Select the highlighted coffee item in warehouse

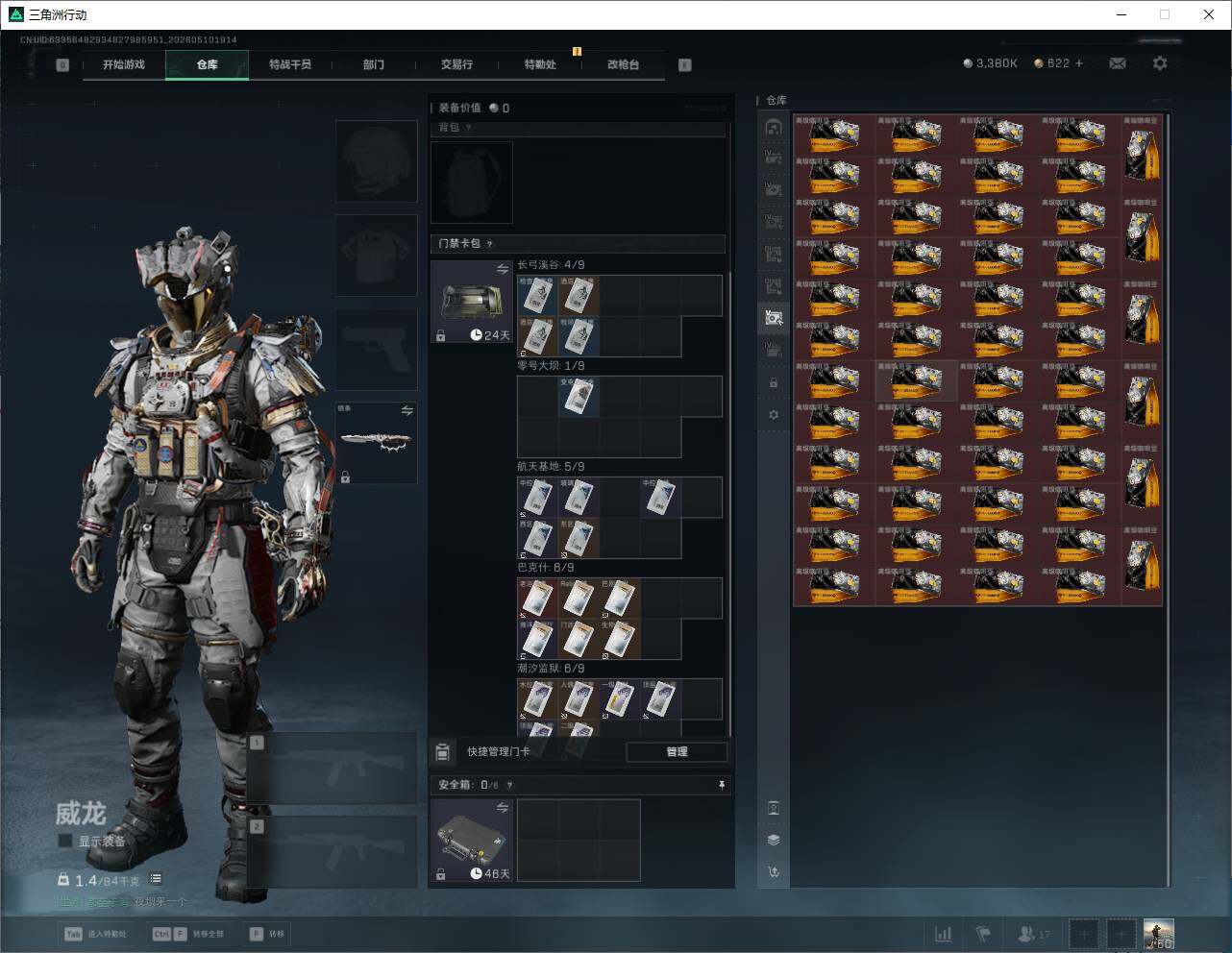(916, 381)
